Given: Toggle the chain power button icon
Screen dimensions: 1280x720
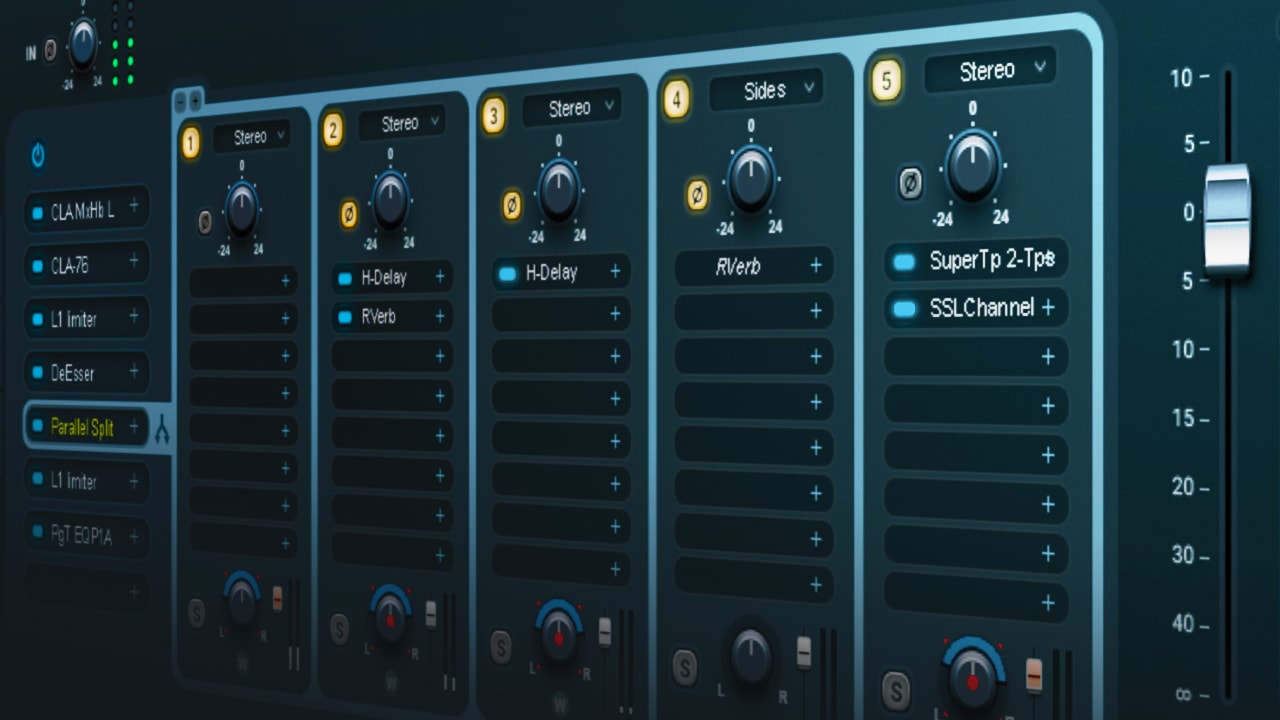Looking at the screenshot, I should coord(38,155).
